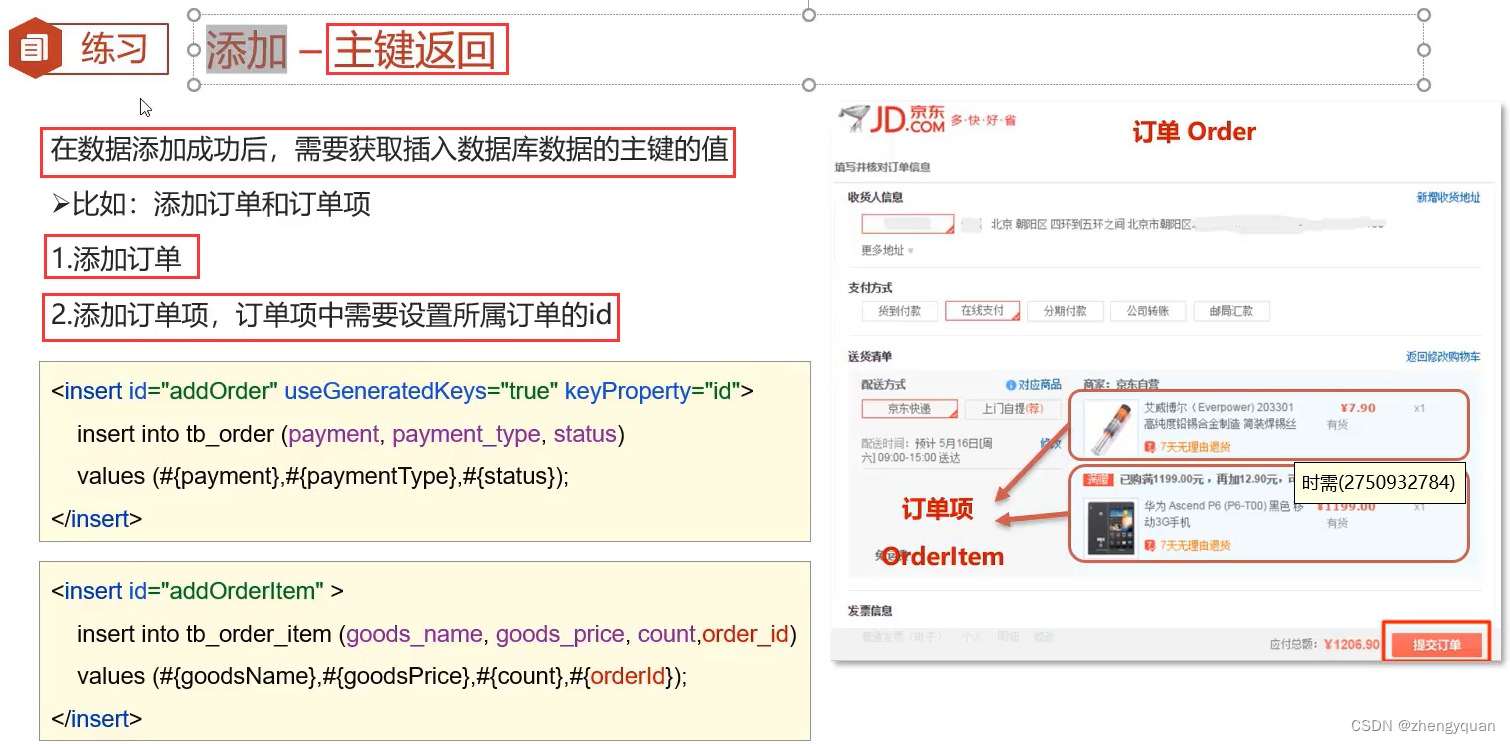Click the 7天无理由退货 icon under the Everpower item
Image resolution: width=1510 pixels, height=744 pixels.
[1150, 446]
